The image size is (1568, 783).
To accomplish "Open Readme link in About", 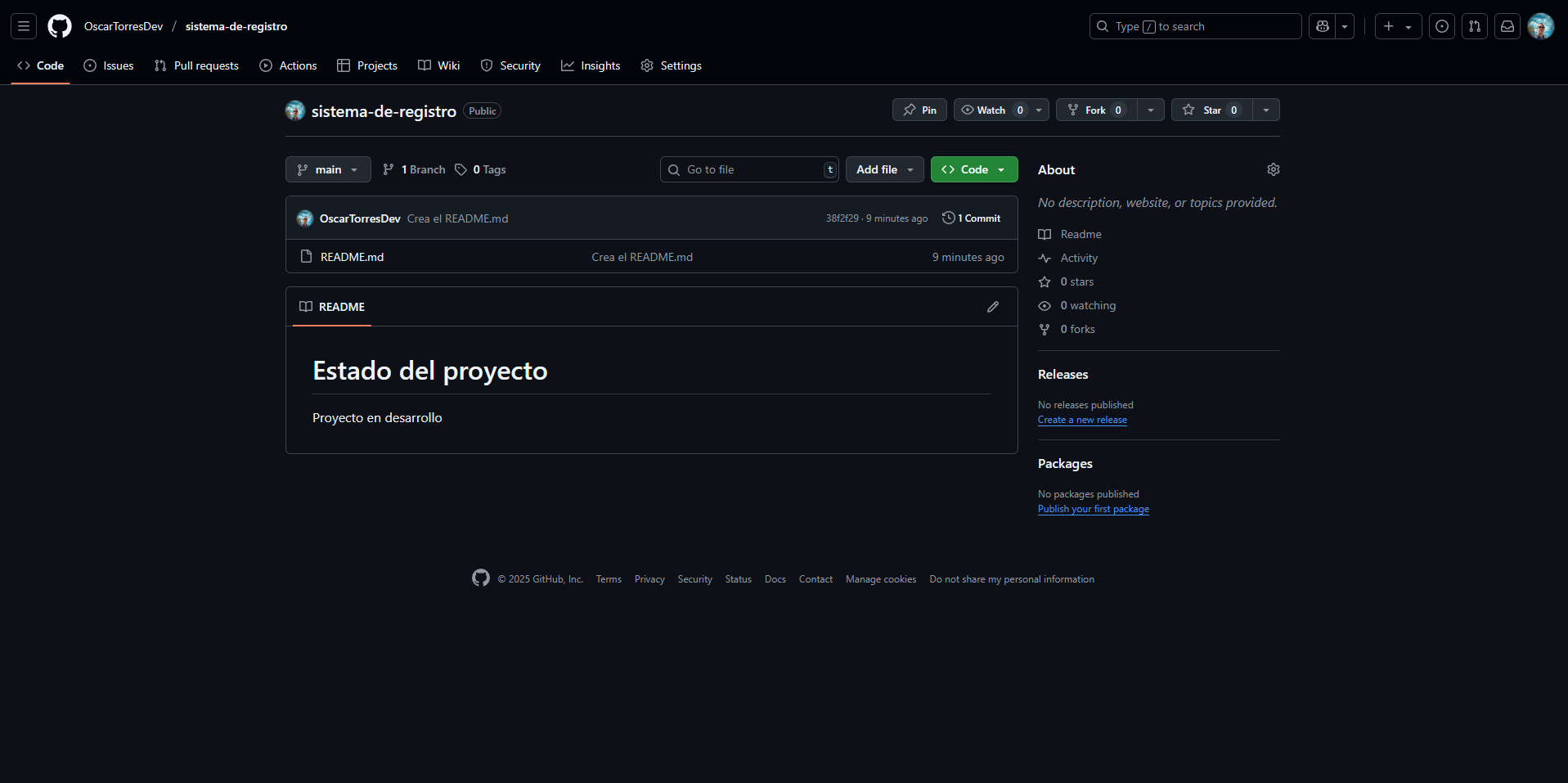I will pyautogui.click(x=1070, y=234).
